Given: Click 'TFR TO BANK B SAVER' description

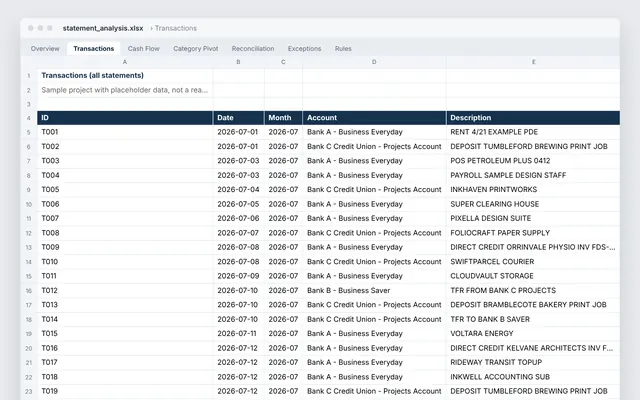Looking at the screenshot, I should [533, 319].
